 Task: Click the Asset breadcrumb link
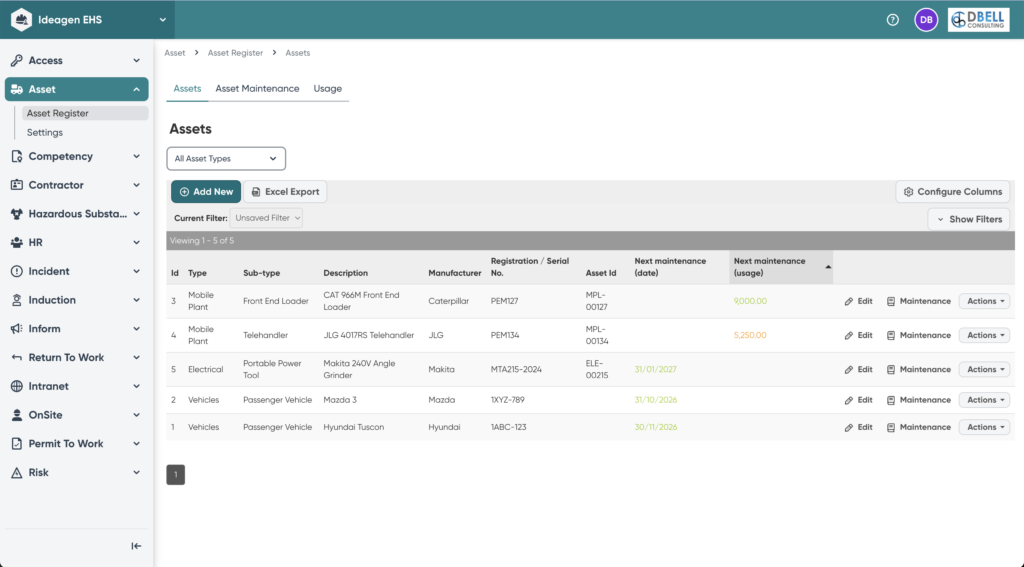tap(175, 53)
